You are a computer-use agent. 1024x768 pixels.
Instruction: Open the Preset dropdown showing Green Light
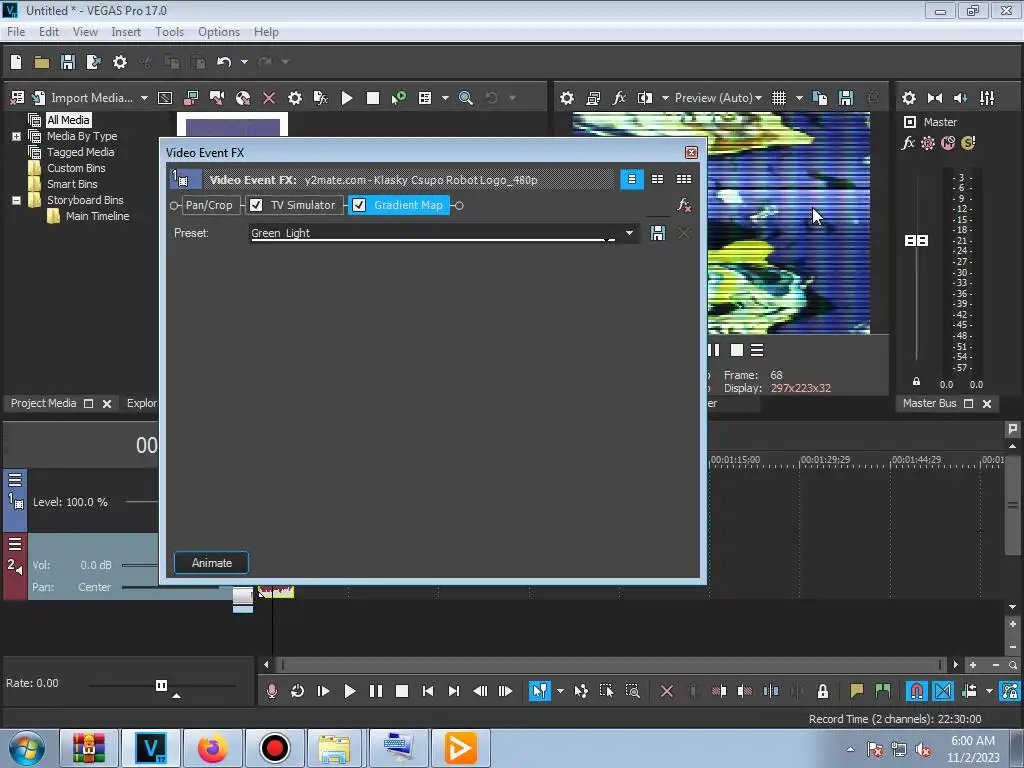pos(629,233)
